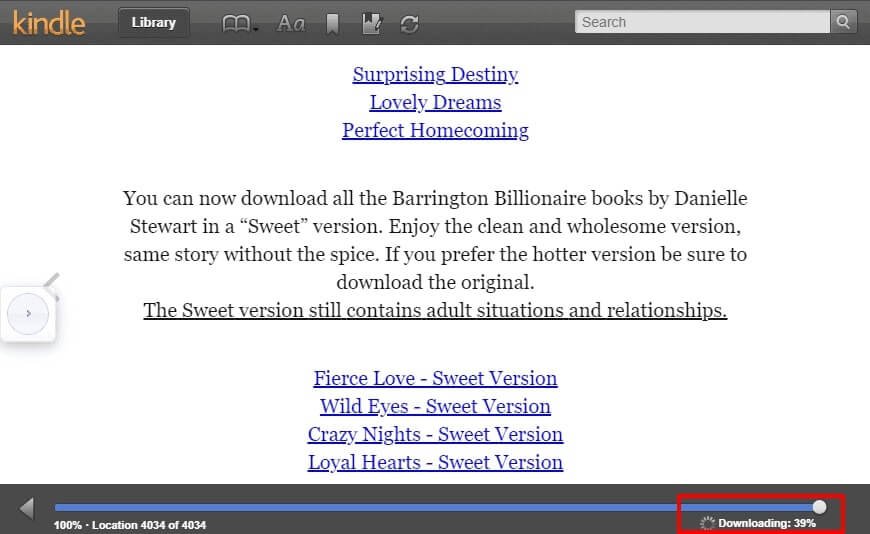This screenshot has width=870, height=534.
Task: Open the Perfect Homecoming link
Action: (x=435, y=130)
